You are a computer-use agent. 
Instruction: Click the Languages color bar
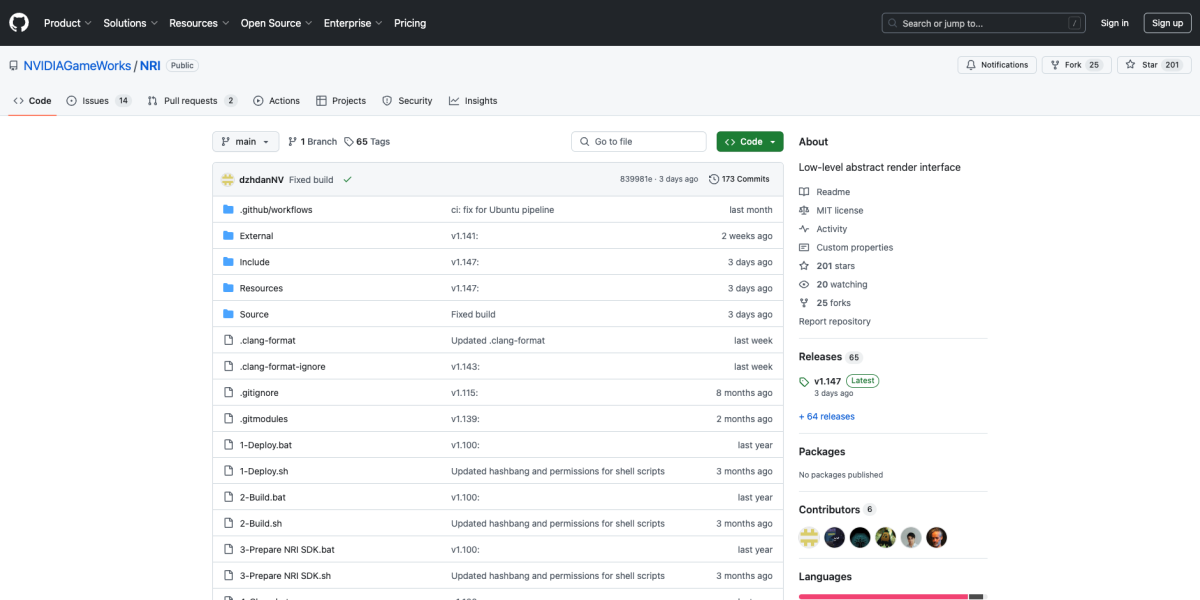click(883, 596)
